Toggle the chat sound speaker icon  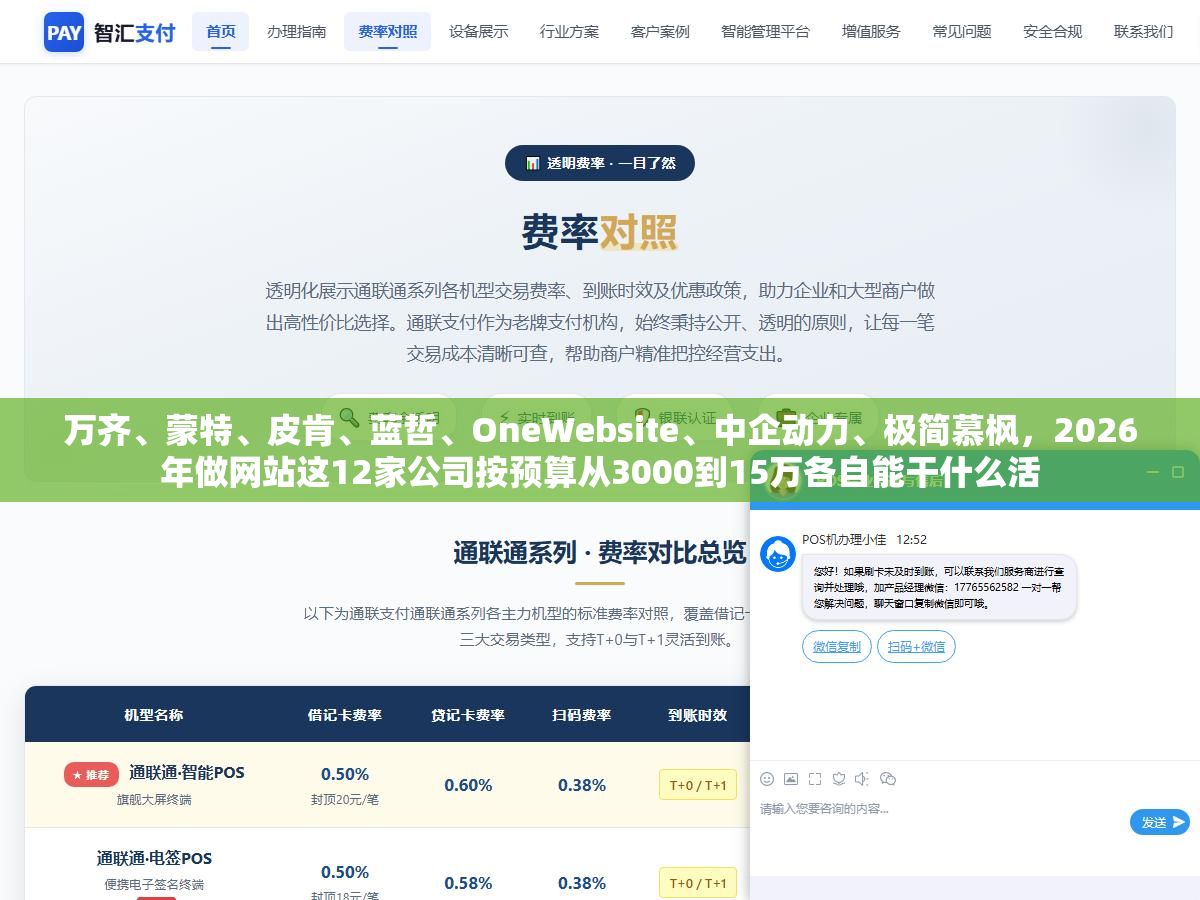point(863,779)
